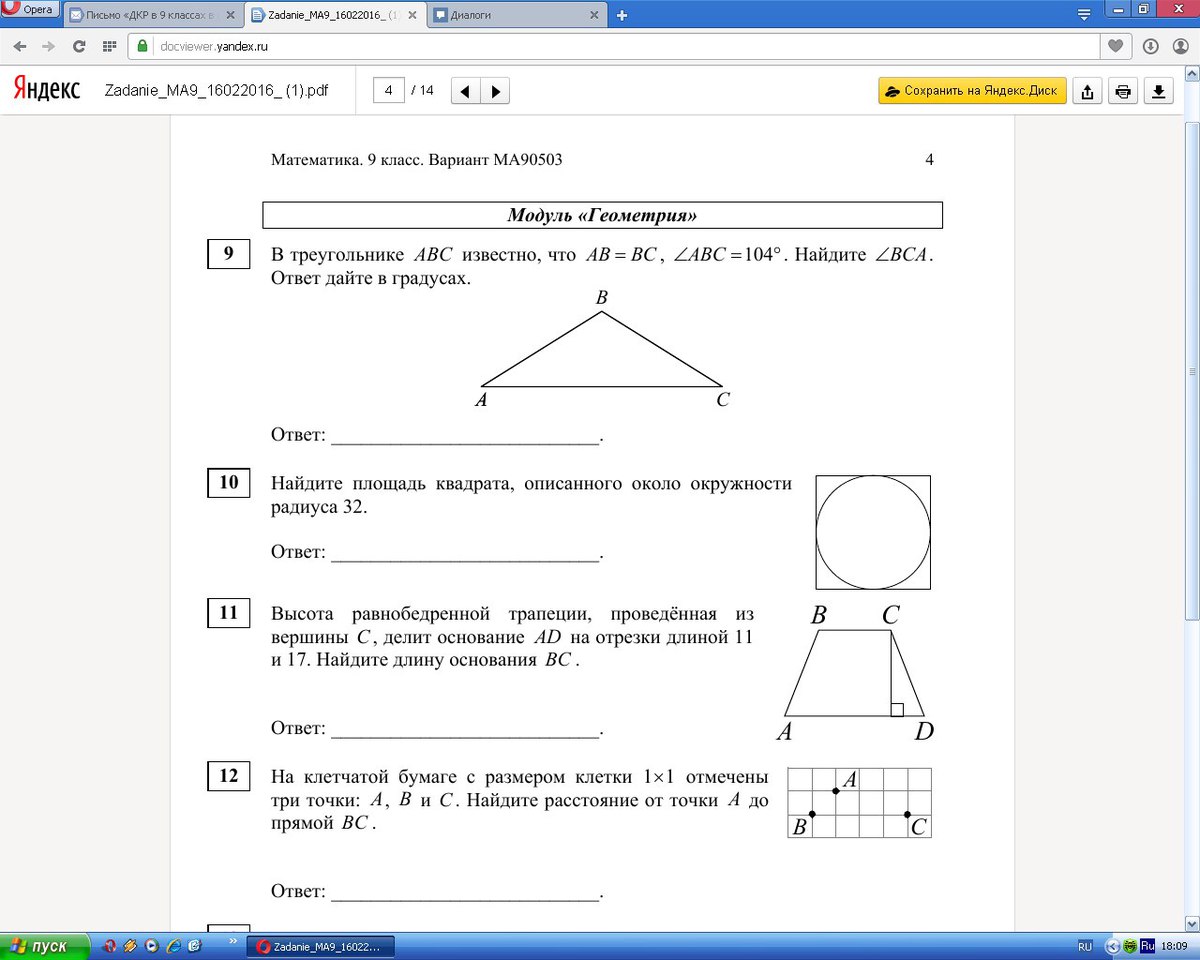The height and width of the screenshot is (960, 1200).
Task: Click the file name Zadanie_MA9_16022016_ (1).pdf
Action: point(216,90)
